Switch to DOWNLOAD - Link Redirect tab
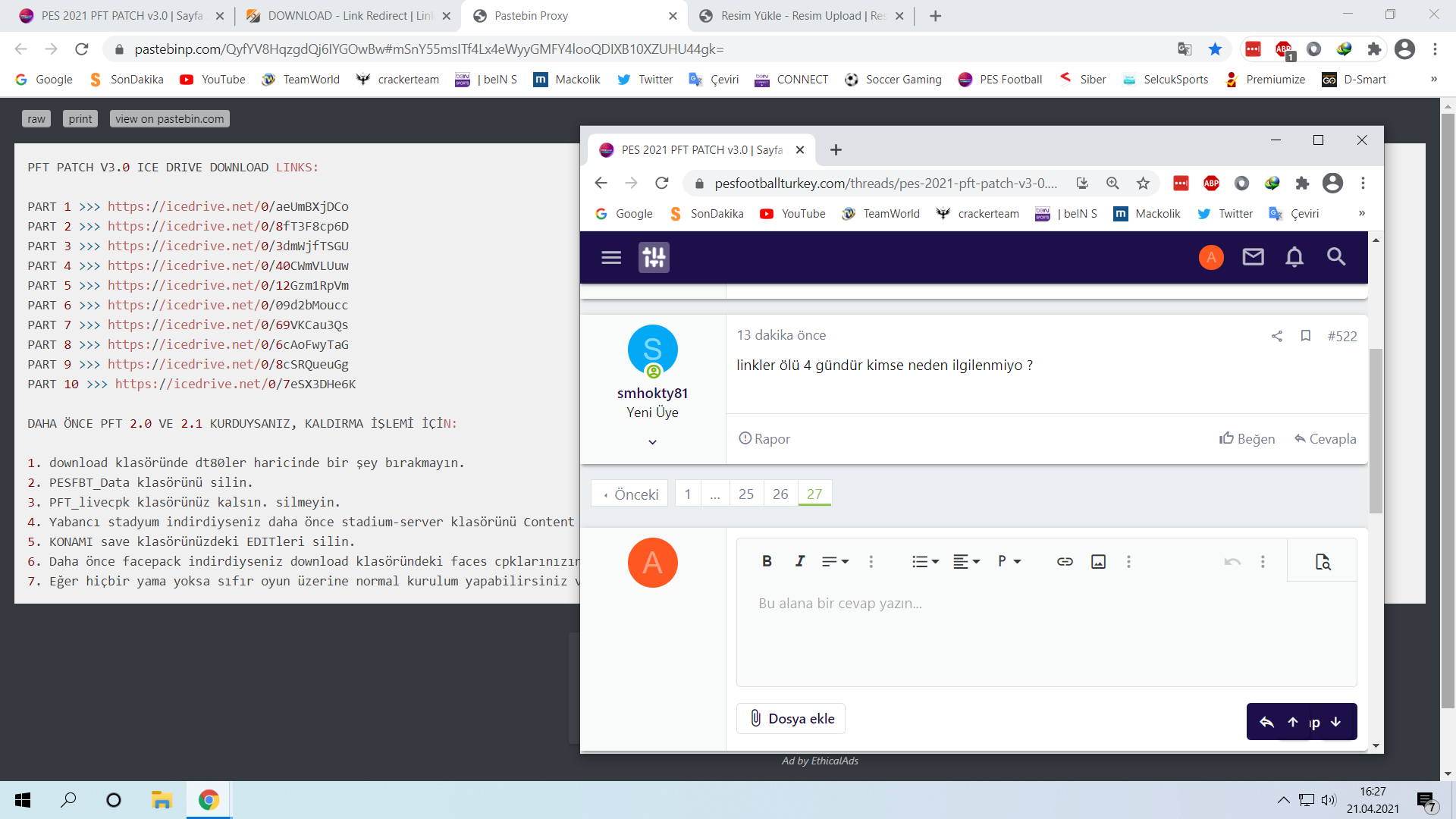Image resolution: width=1456 pixels, height=819 pixels. tap(349, 16)
